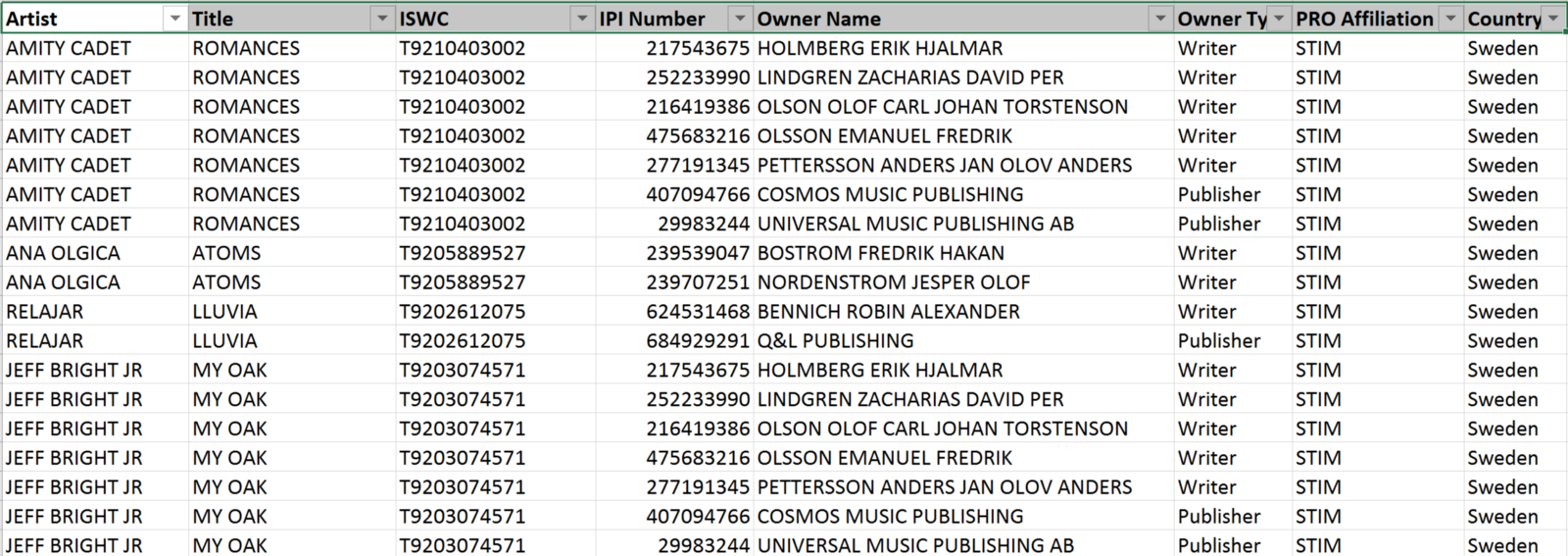Open the Artist column filter dropdown
Image resolution: width=1568 pixels, height=556 pixels.
[x=174, y=19]
